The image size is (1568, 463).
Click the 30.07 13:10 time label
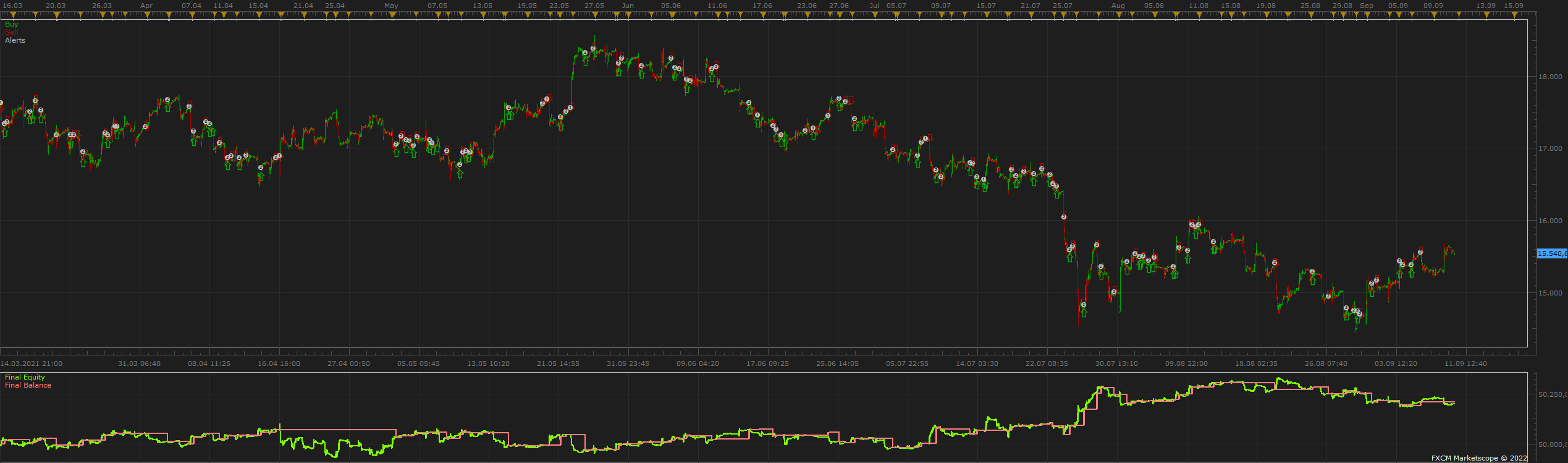coord(1117,363)
